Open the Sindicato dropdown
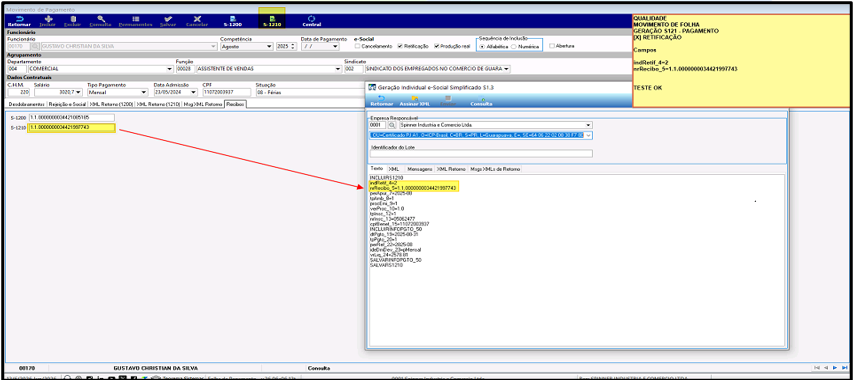 507,69
